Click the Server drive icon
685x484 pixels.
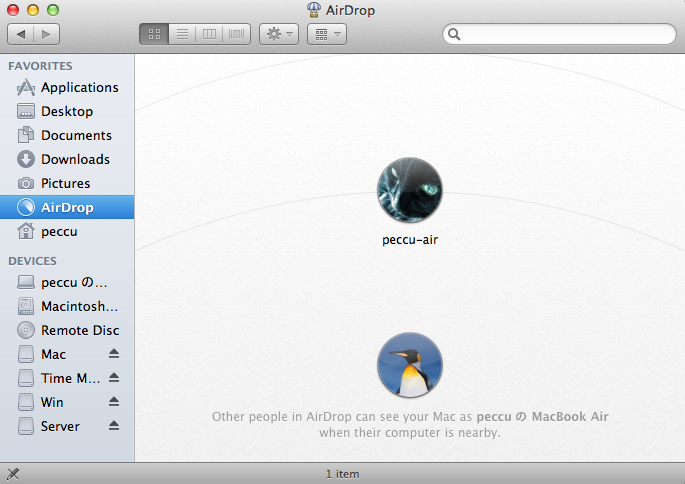[26, 426]
